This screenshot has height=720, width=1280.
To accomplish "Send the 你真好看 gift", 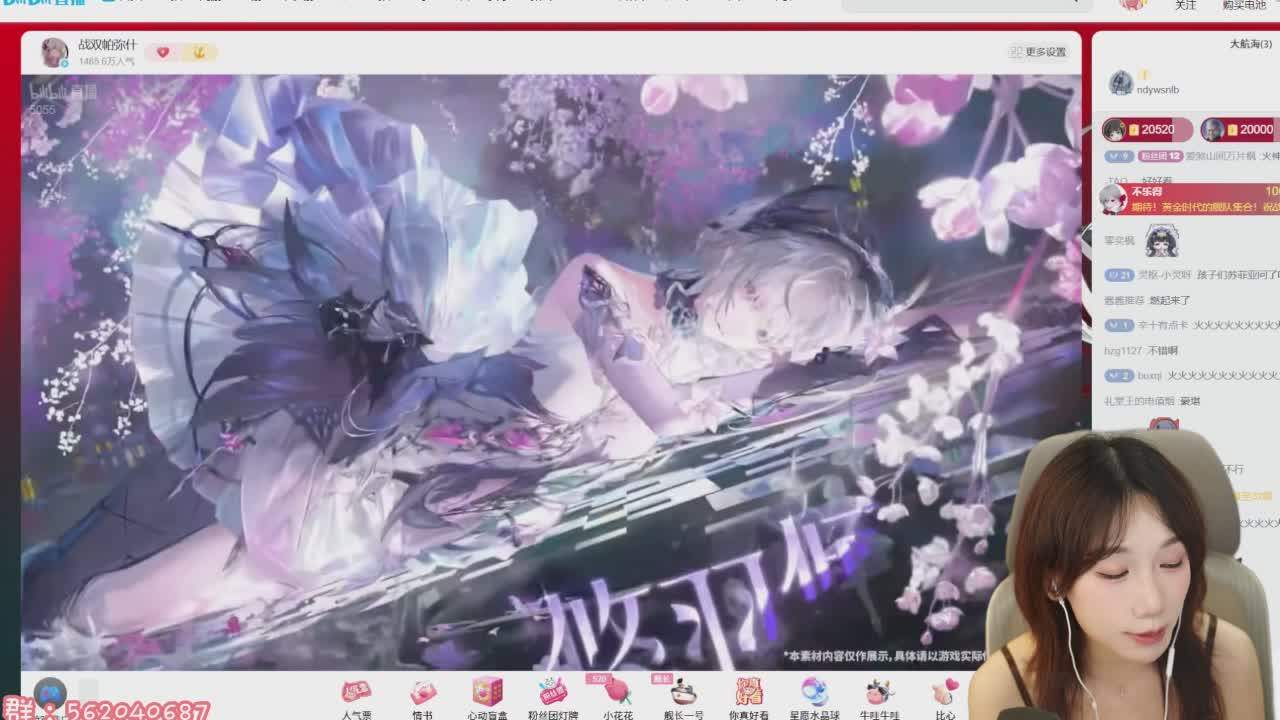I will [x=748, y=700].
